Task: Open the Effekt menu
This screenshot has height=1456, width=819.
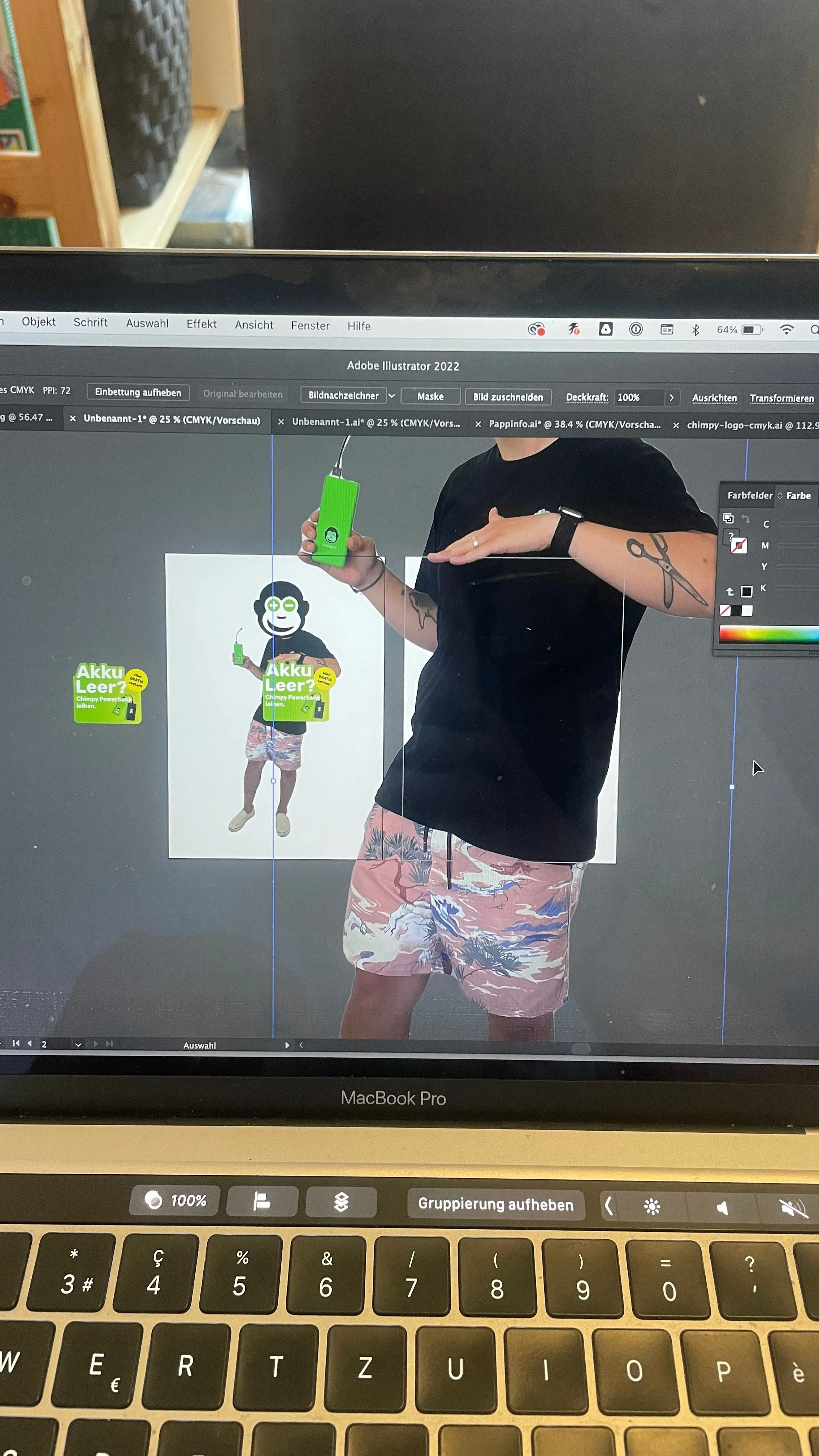Action: pyautogui.click(x=201, y=324)
